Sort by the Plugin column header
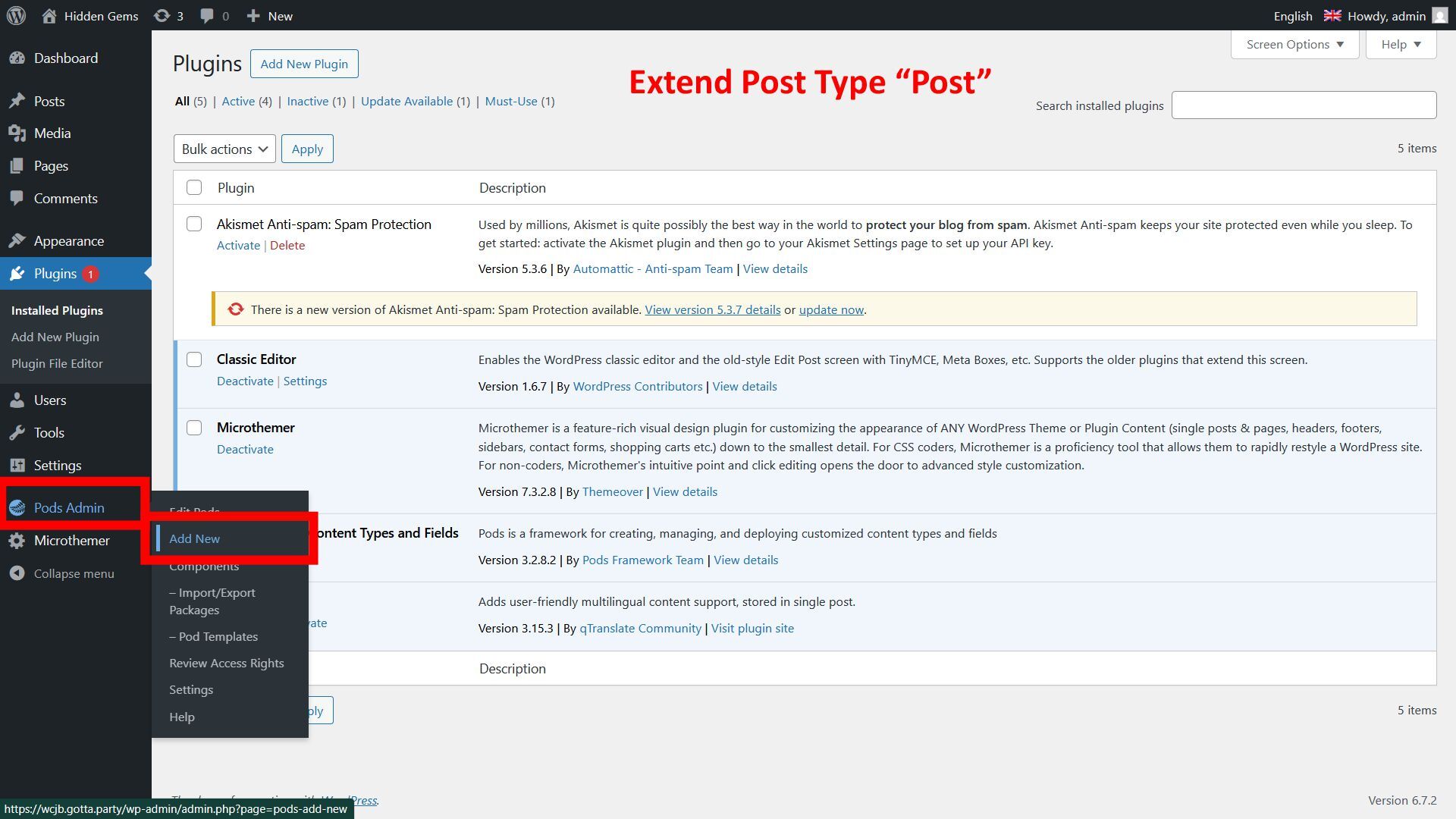The height and width of the screenshot is (819, 1456). click(x=236, y=187)
